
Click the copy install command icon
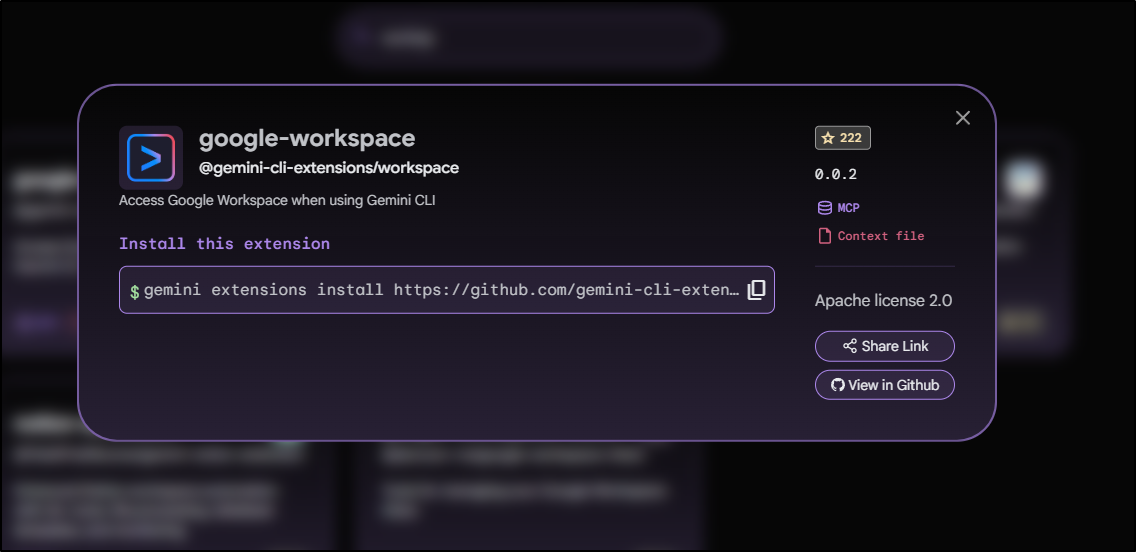point(756,290)
